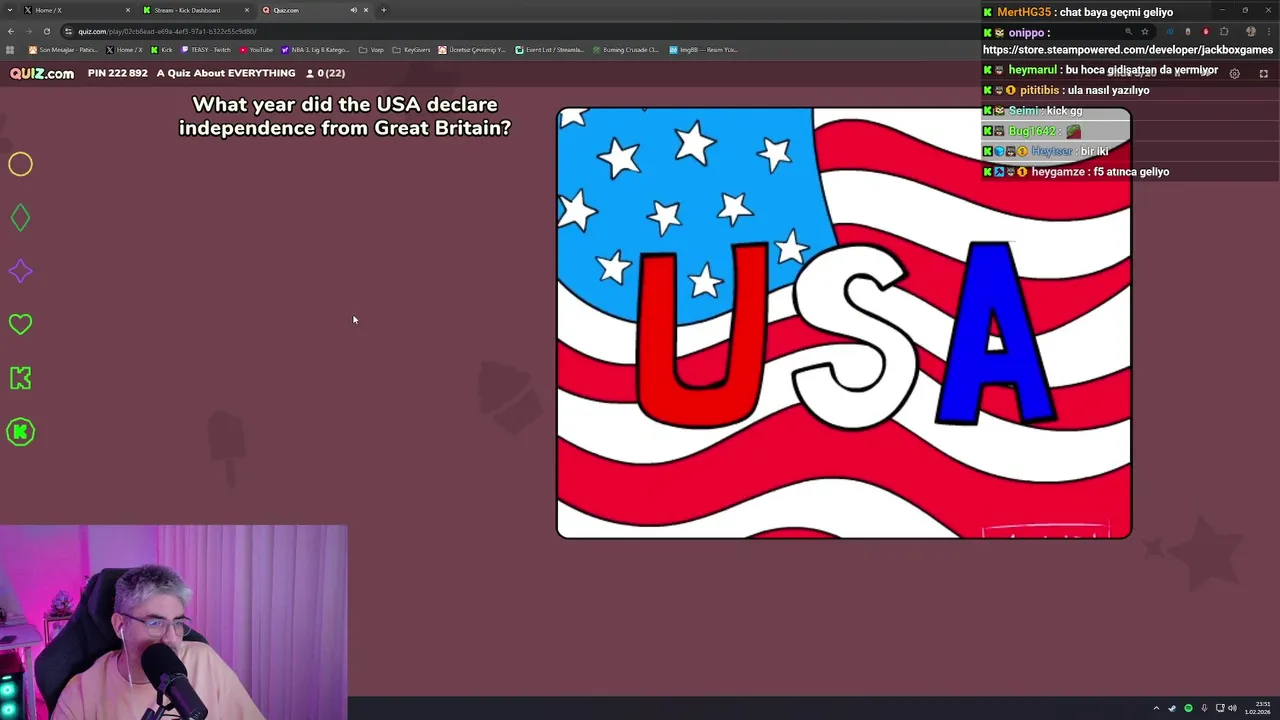The width and height of the screenshot is (1280, 720).
Task: Click the quiz title A Quiz About EVERYTHING
Action: point(226,73)
